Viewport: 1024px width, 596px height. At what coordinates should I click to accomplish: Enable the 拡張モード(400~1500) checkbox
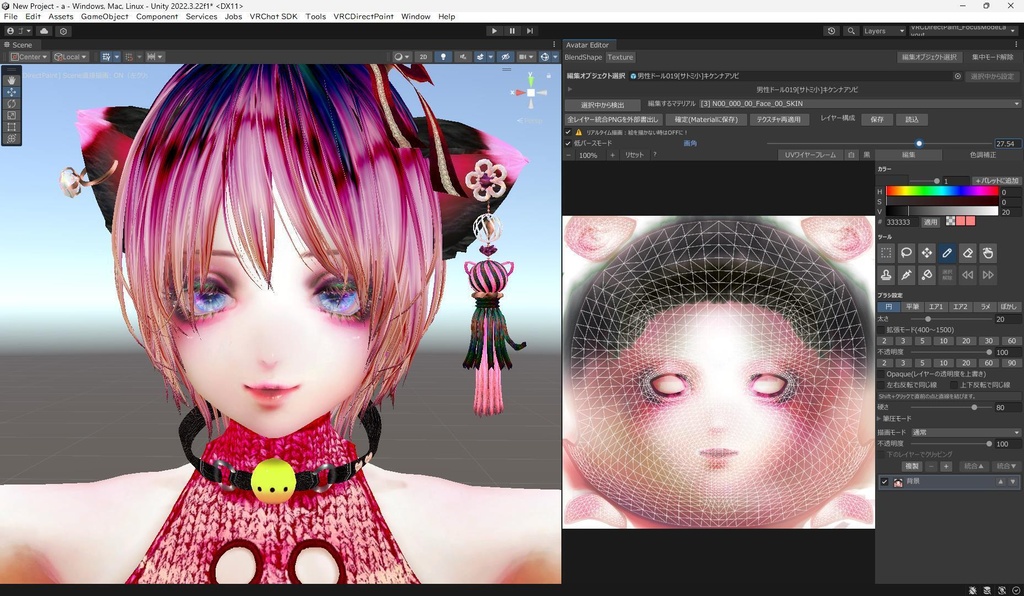[x=881, y=330]
